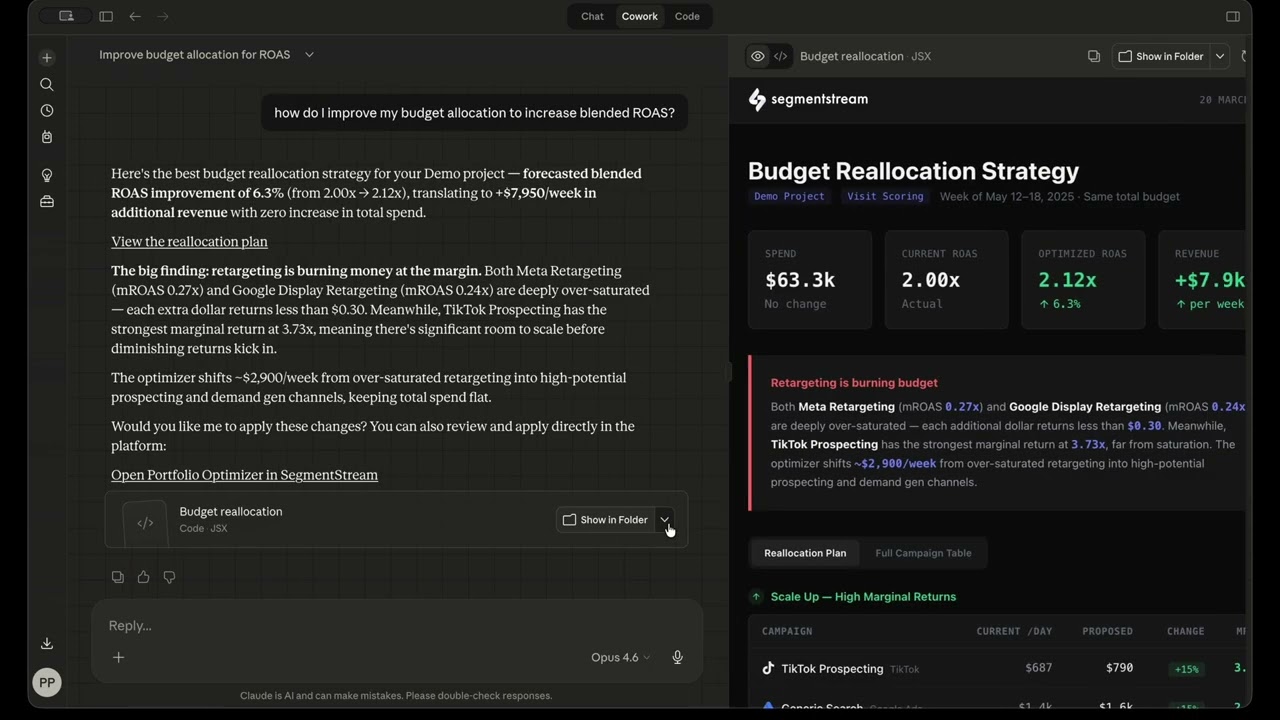Select the Full Campaign Table tab
The height and width of the screenshot is (720, 1280).
click(x=923, y=553)
